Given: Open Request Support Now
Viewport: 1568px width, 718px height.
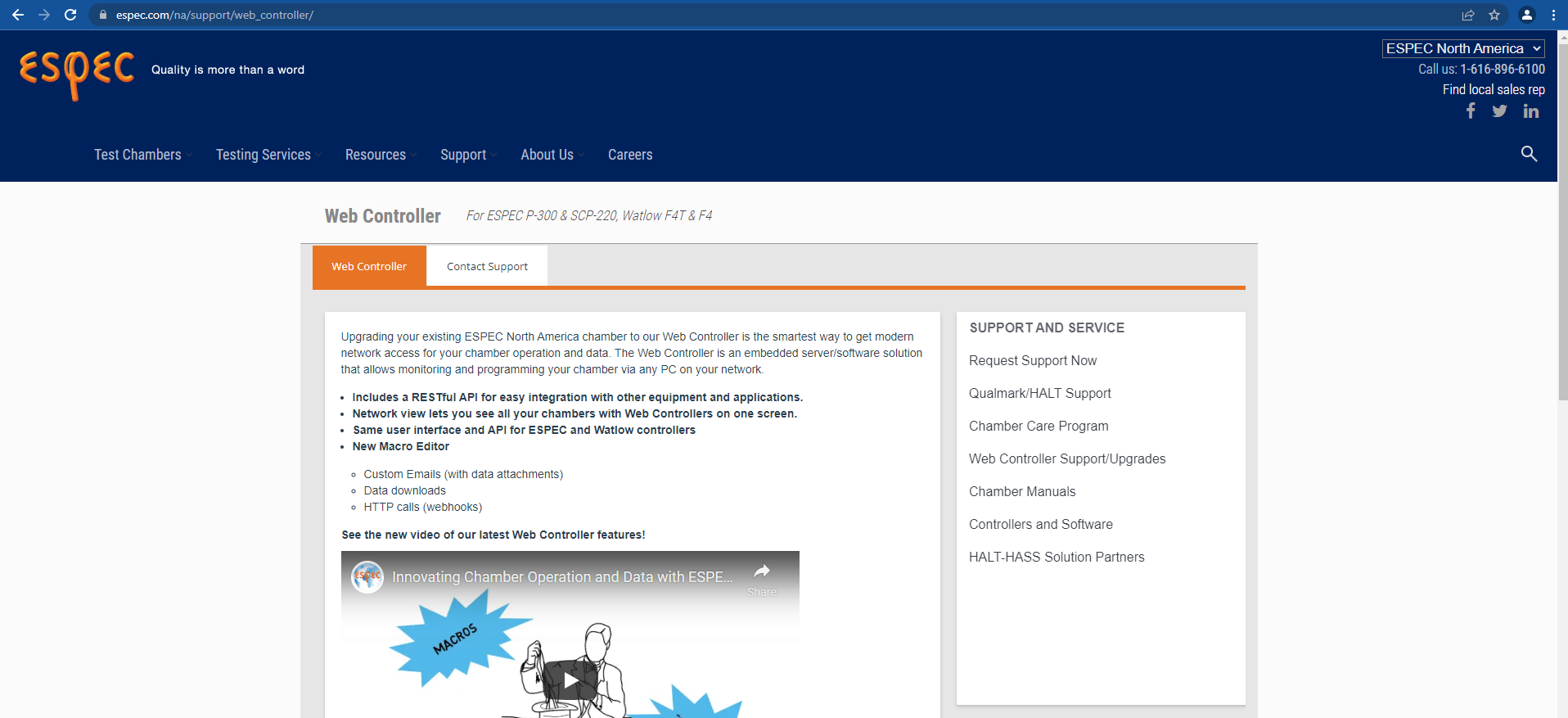Looking at the screenshot, I should (x=1033, y=360).
